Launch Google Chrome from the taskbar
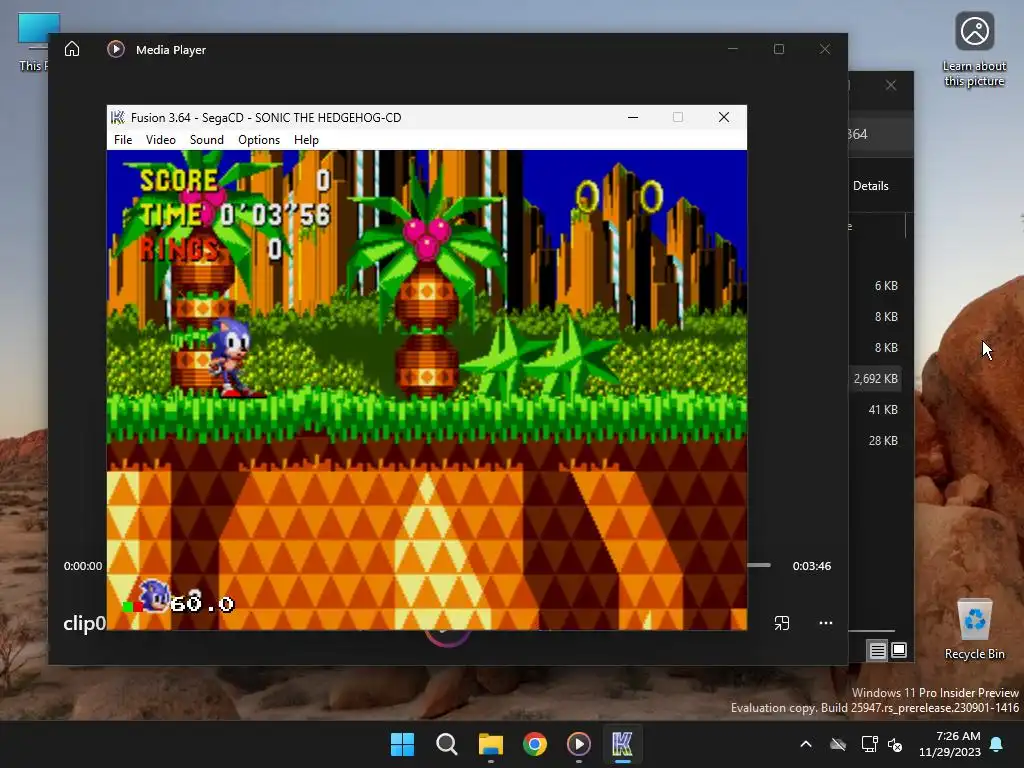1024x768 pixels. click(x=535, y=744)
